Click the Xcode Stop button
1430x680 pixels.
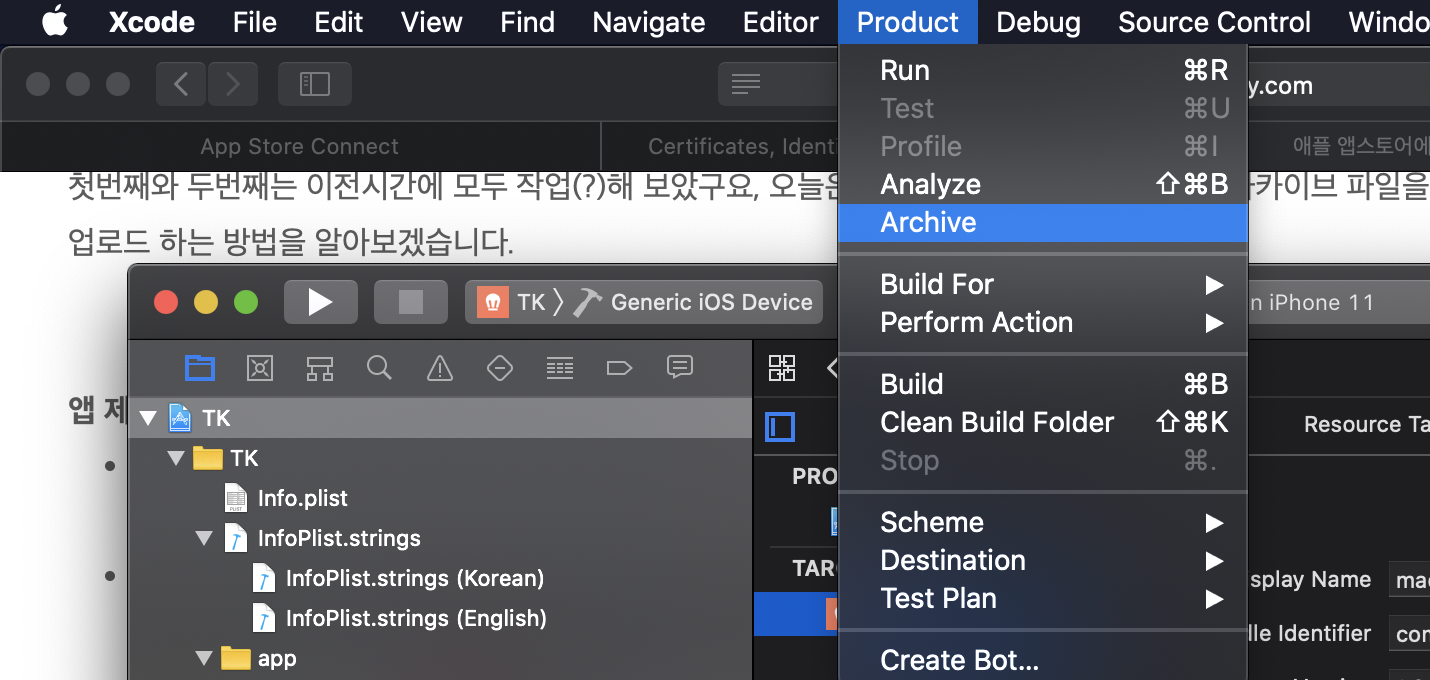click(x=410, y=302)
